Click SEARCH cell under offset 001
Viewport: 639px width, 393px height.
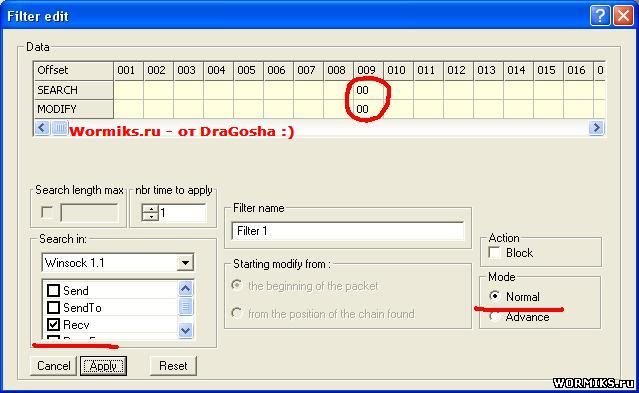coord(128,90)
